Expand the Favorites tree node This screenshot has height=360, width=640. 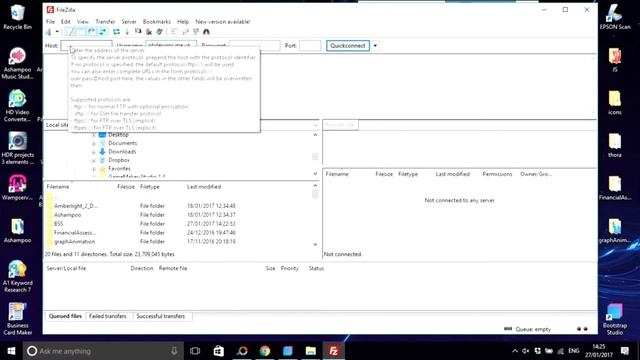coord(93,169)
